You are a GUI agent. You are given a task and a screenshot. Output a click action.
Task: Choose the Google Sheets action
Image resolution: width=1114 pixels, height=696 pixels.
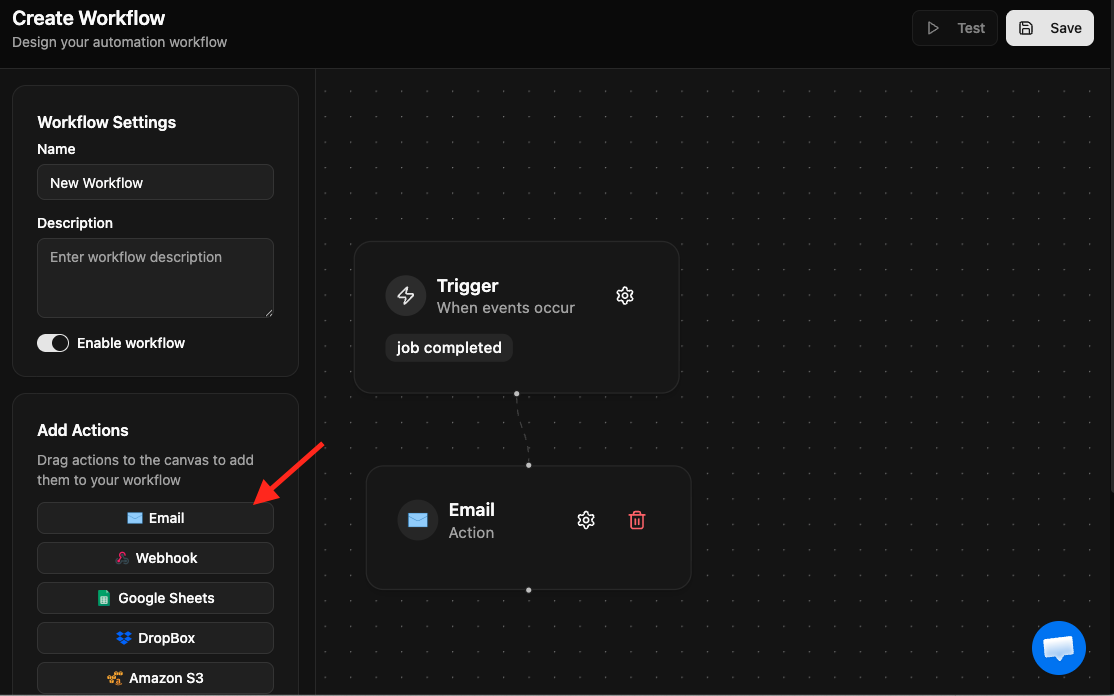coord(155,598)
